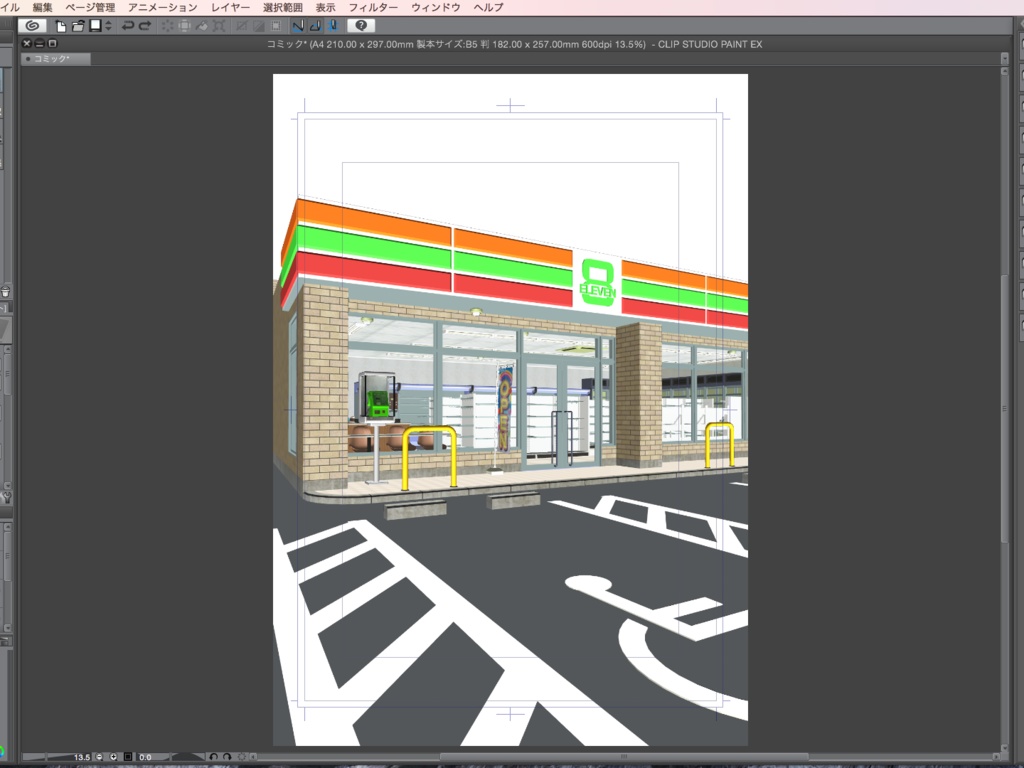Toggle show selection border icon
Screen dimensions: 1024x768
point(276,26)
